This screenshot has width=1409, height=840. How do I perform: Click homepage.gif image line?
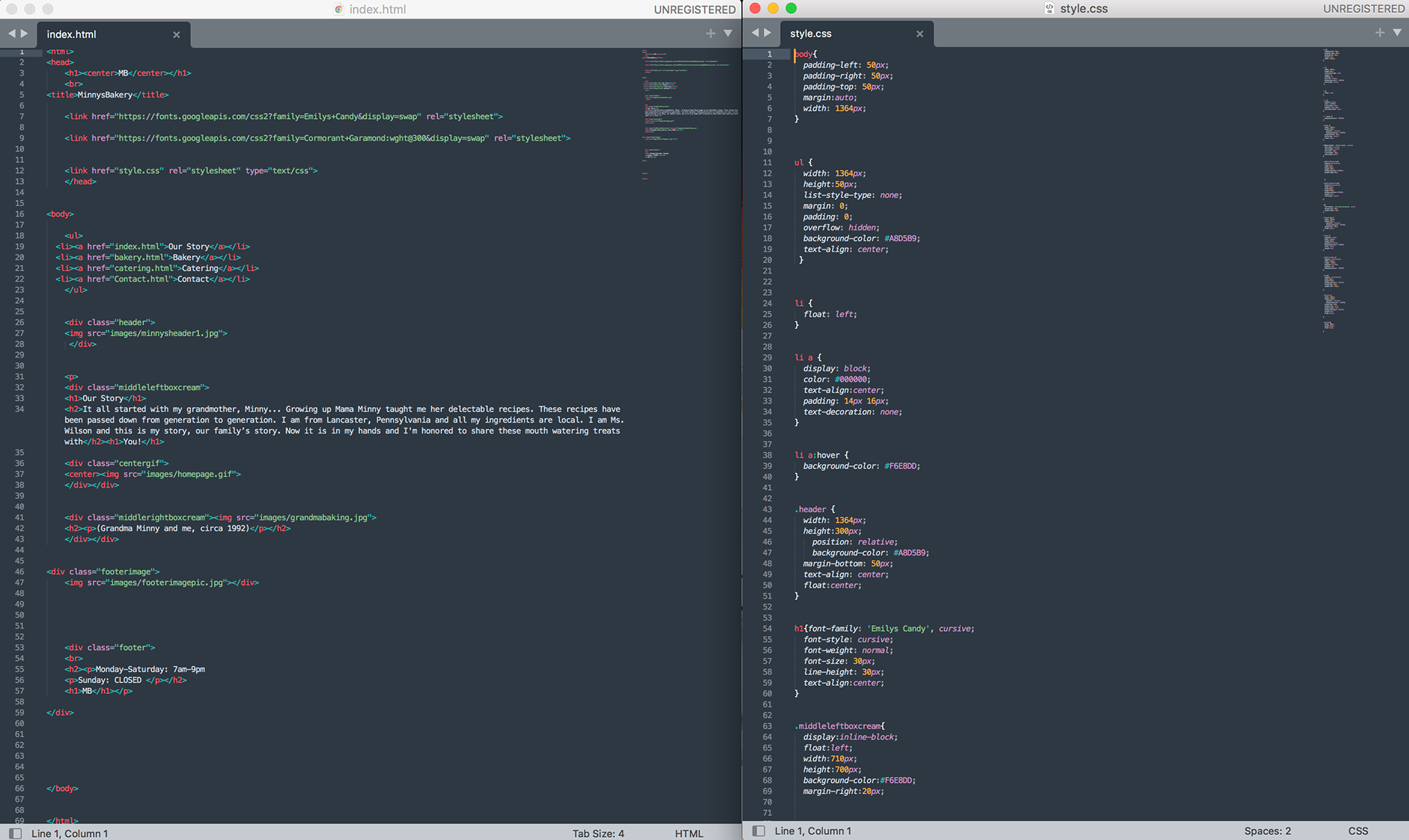point(153,475)
